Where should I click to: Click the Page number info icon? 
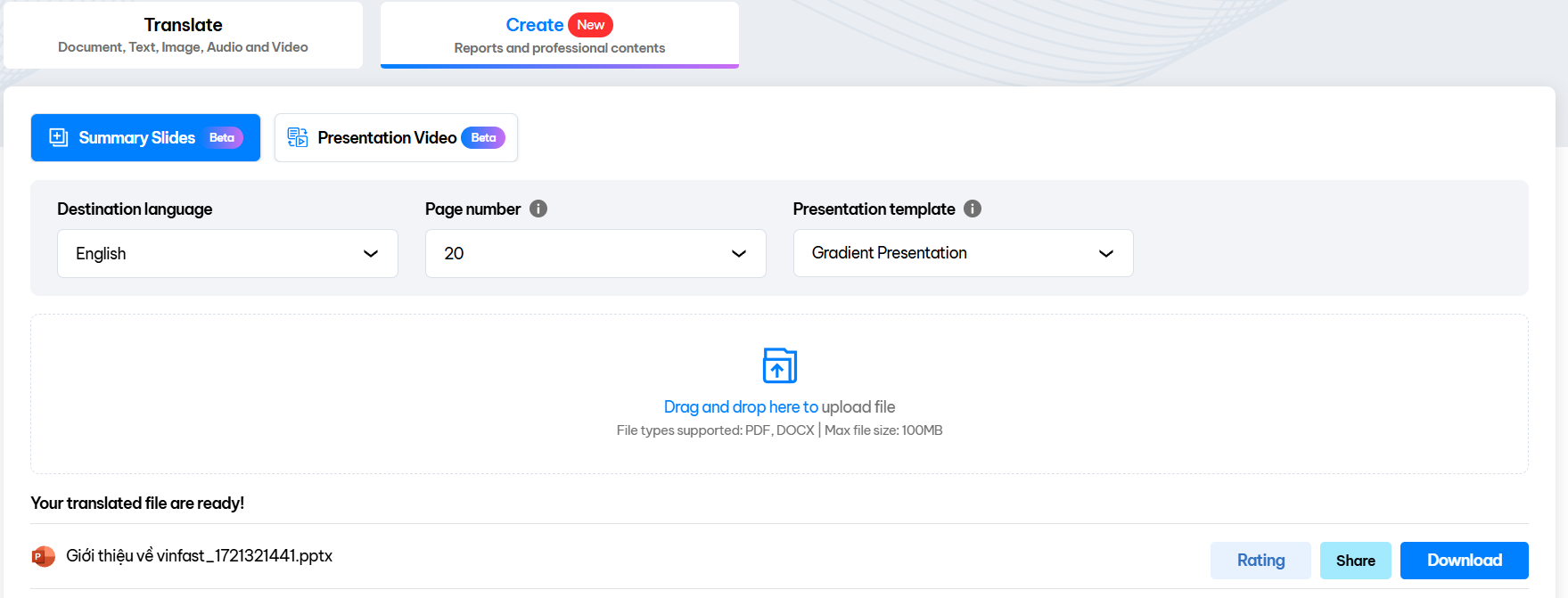point(538,209)
